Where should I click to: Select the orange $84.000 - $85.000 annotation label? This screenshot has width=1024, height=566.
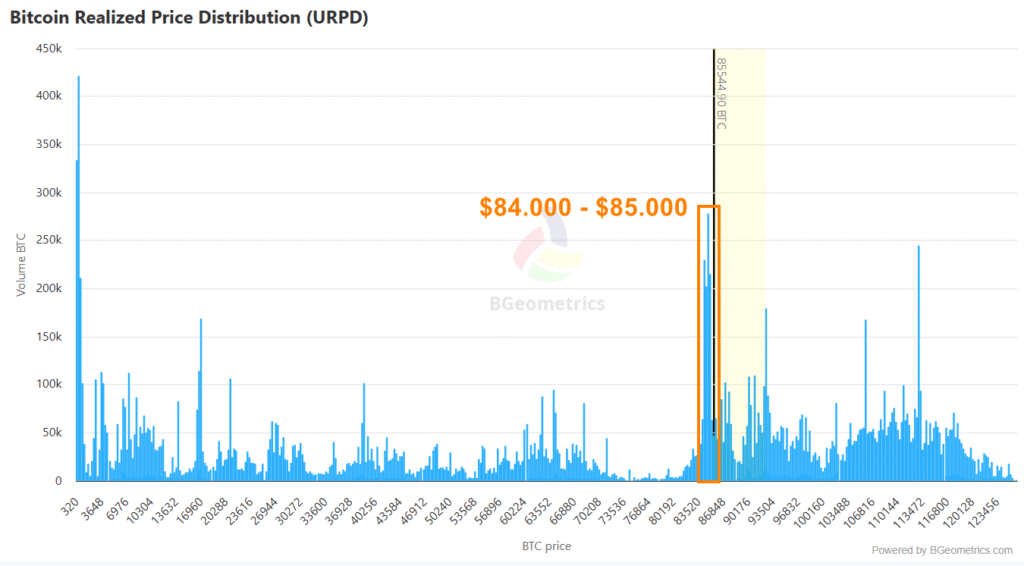point(583,208)
